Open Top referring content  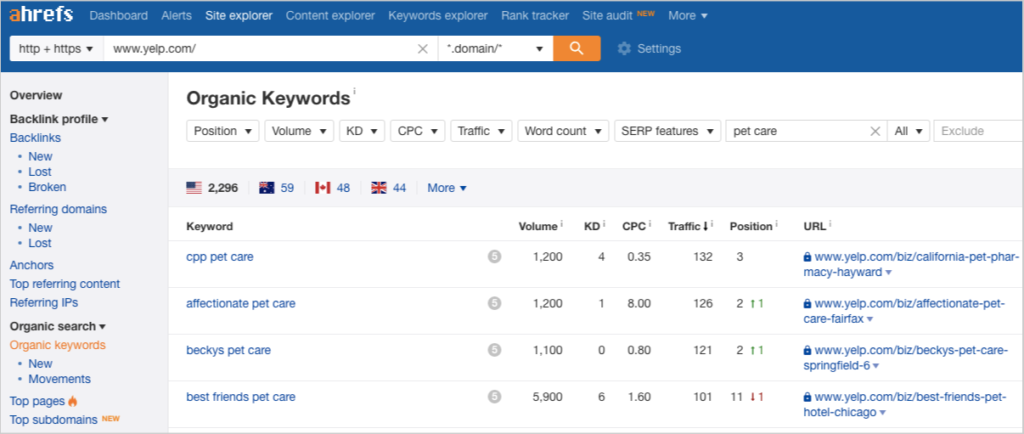click(x=65, y=284)
